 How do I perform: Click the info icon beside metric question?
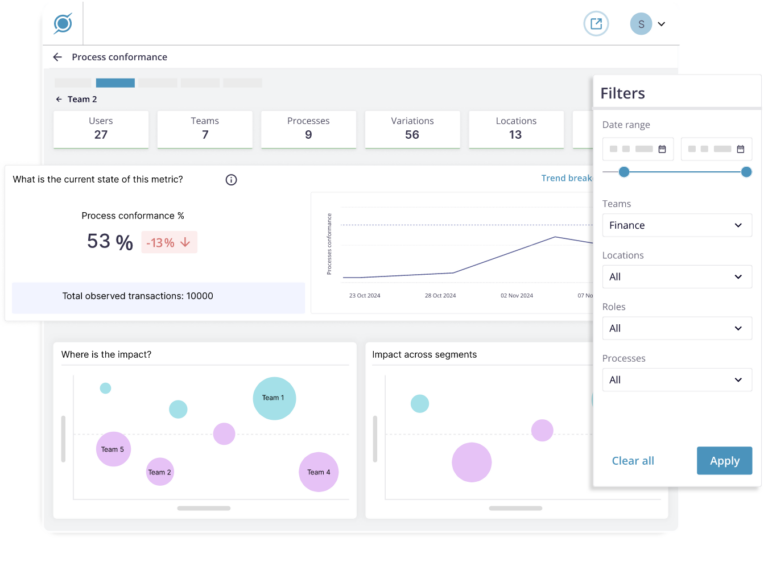(x=231, y=180)
